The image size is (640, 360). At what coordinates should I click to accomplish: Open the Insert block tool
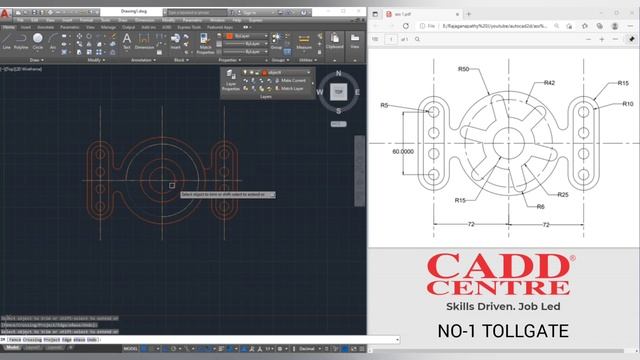(x=175, y=41)
